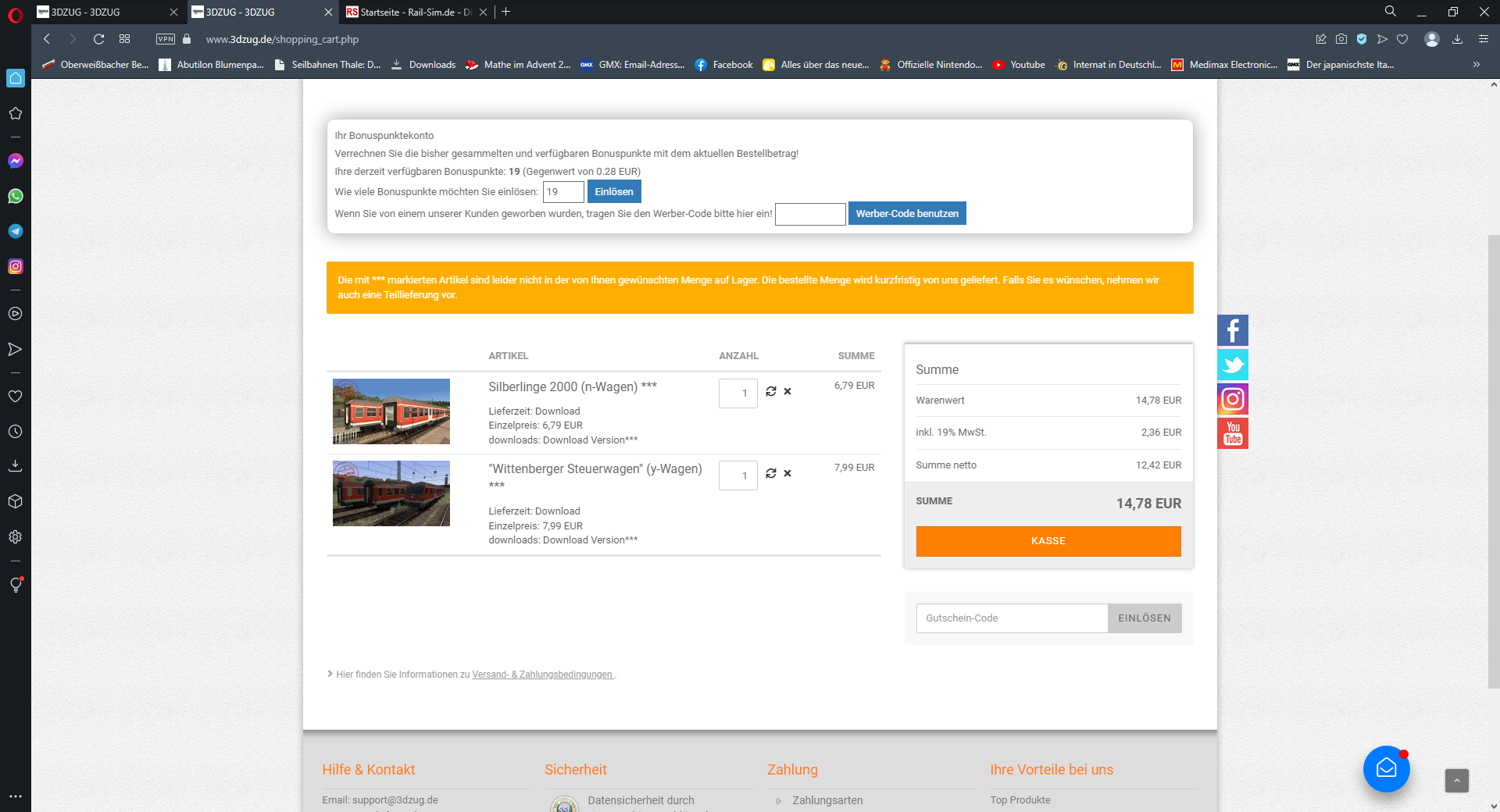Open the 3DZUG Twitter social button
Viewport: 1500px width, 812px height.
click(x=1233, y=365)
